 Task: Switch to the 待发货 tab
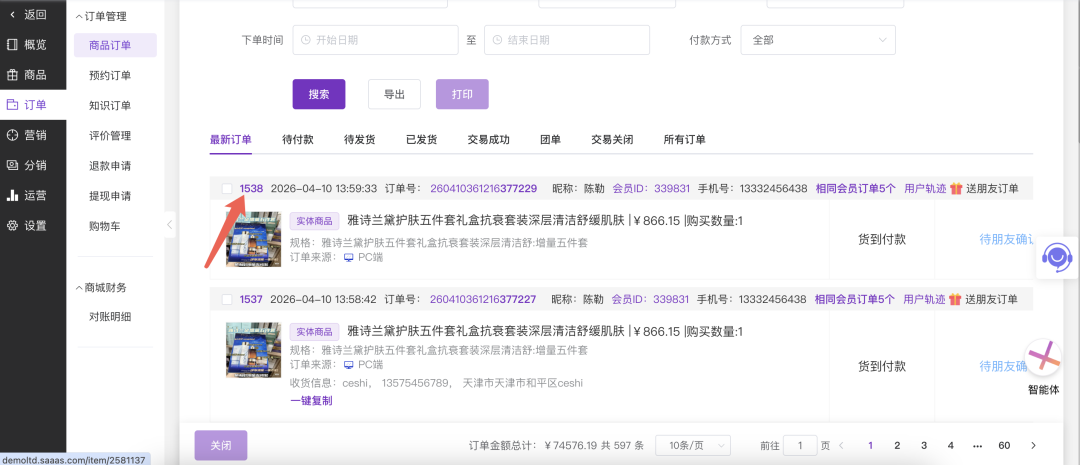359,139
